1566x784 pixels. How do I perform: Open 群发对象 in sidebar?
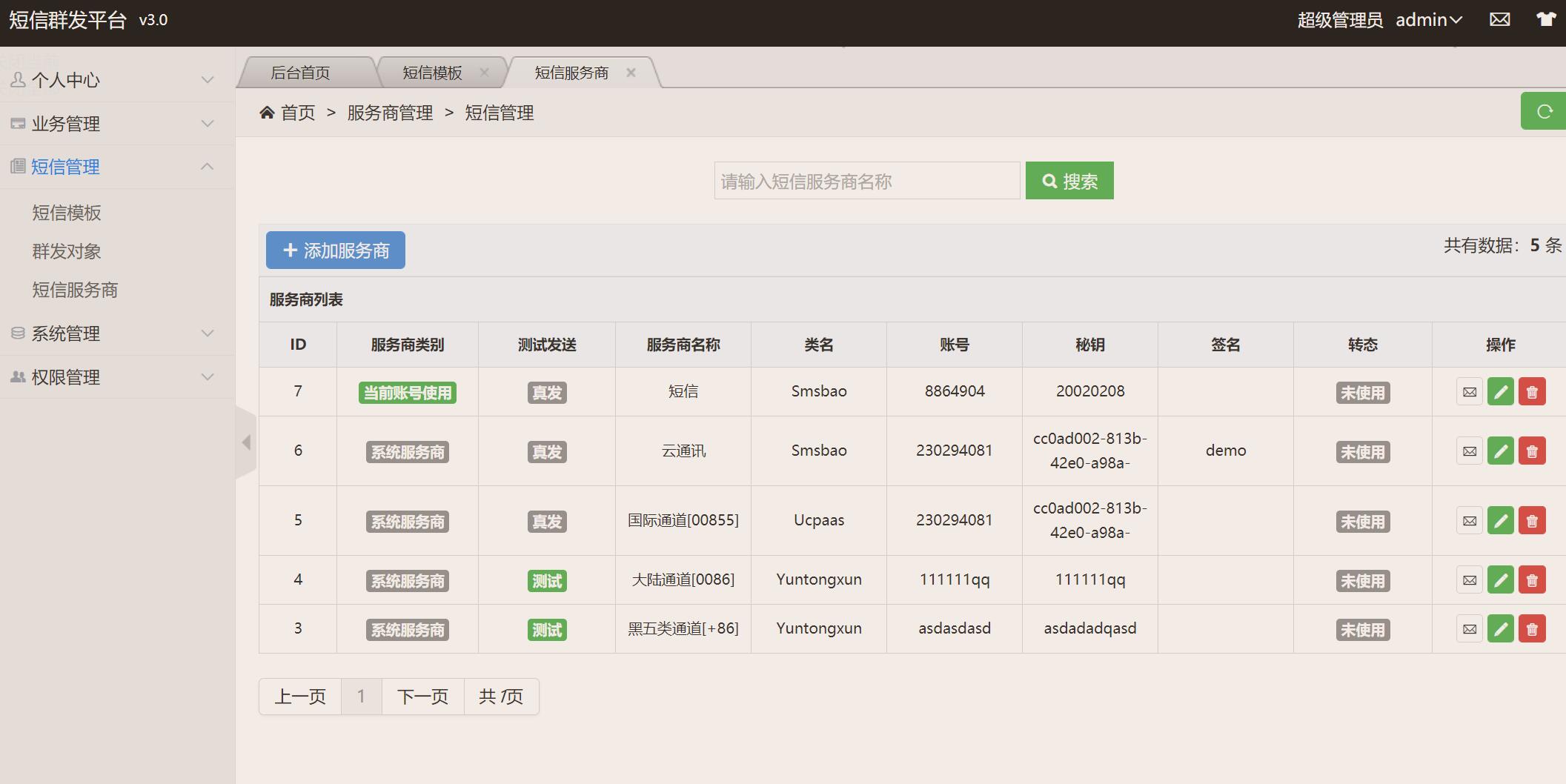tap(67, 252)
